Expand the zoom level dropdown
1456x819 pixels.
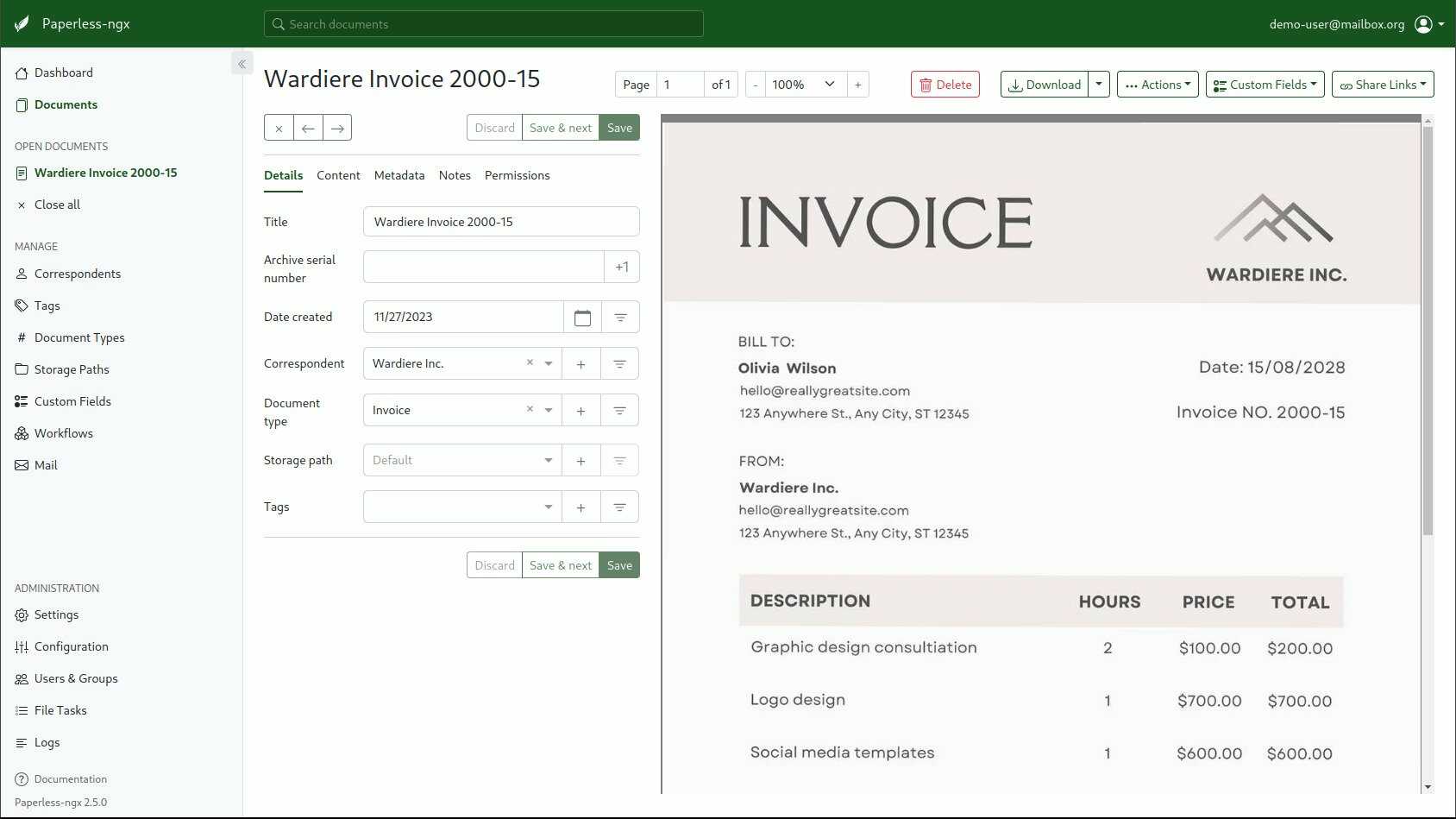pos(828,84)
